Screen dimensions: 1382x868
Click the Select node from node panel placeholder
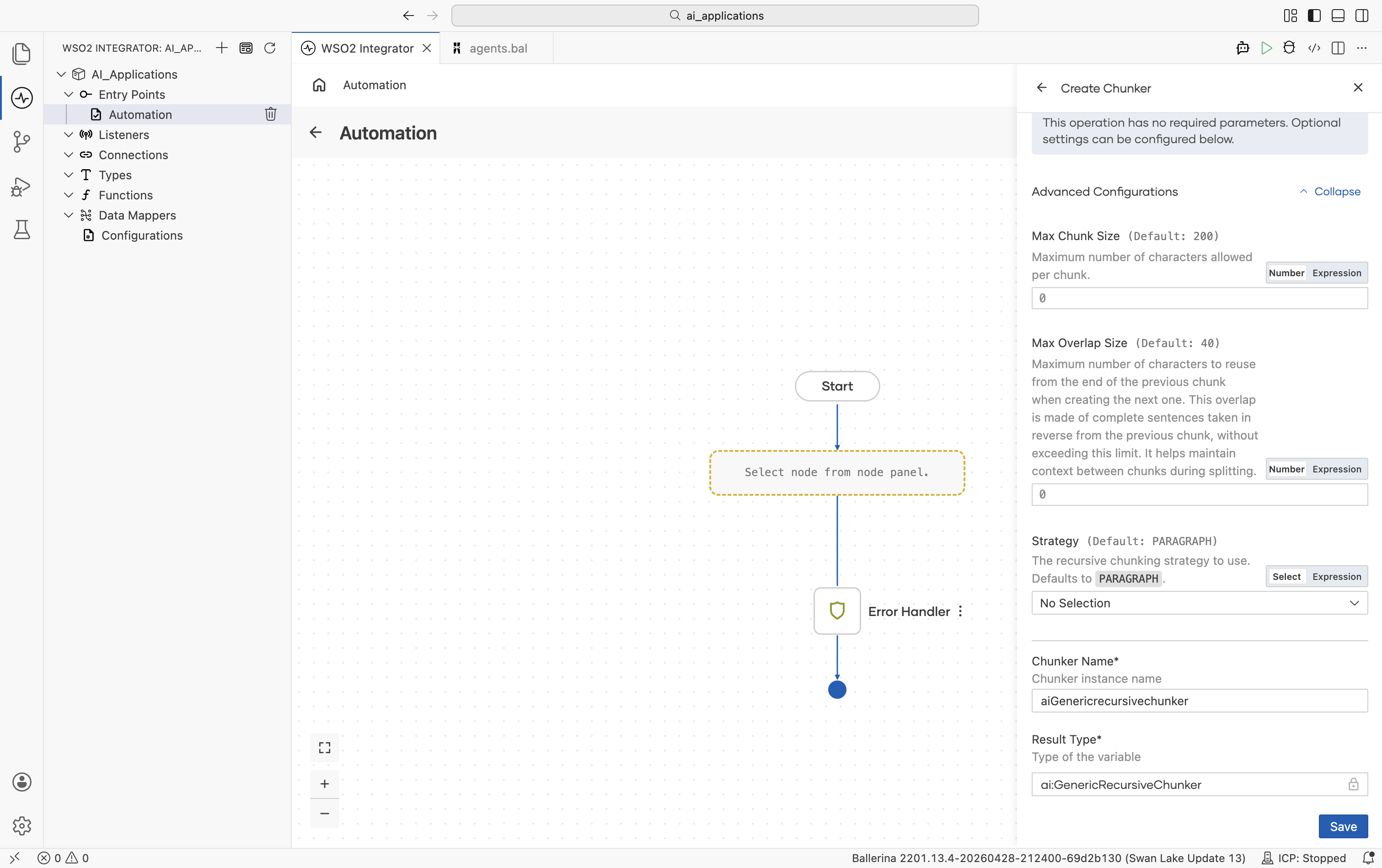[x=837, y=472]
